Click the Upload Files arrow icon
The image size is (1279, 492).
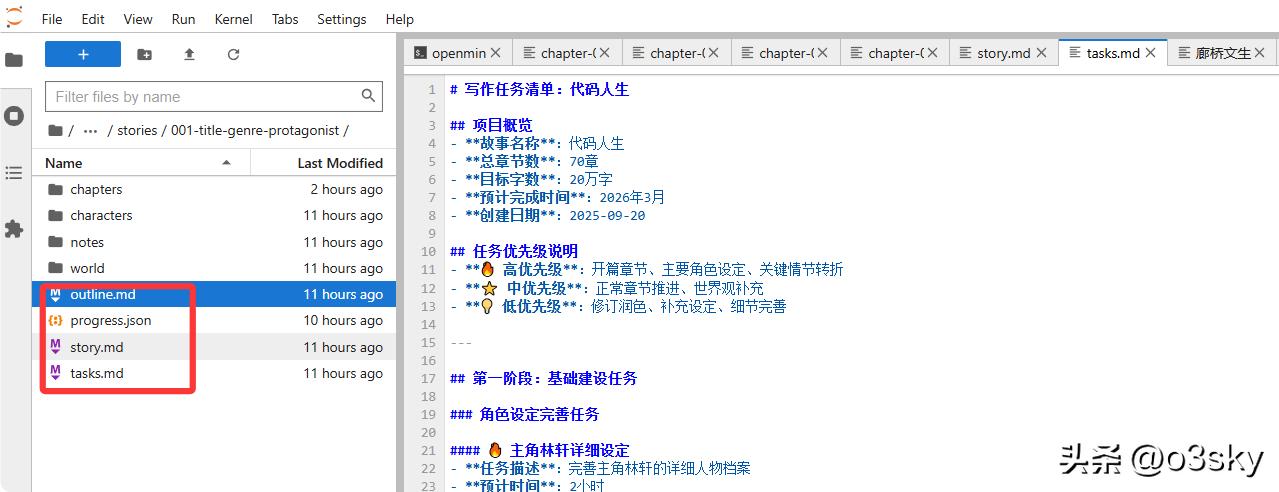tap(189, 54)
